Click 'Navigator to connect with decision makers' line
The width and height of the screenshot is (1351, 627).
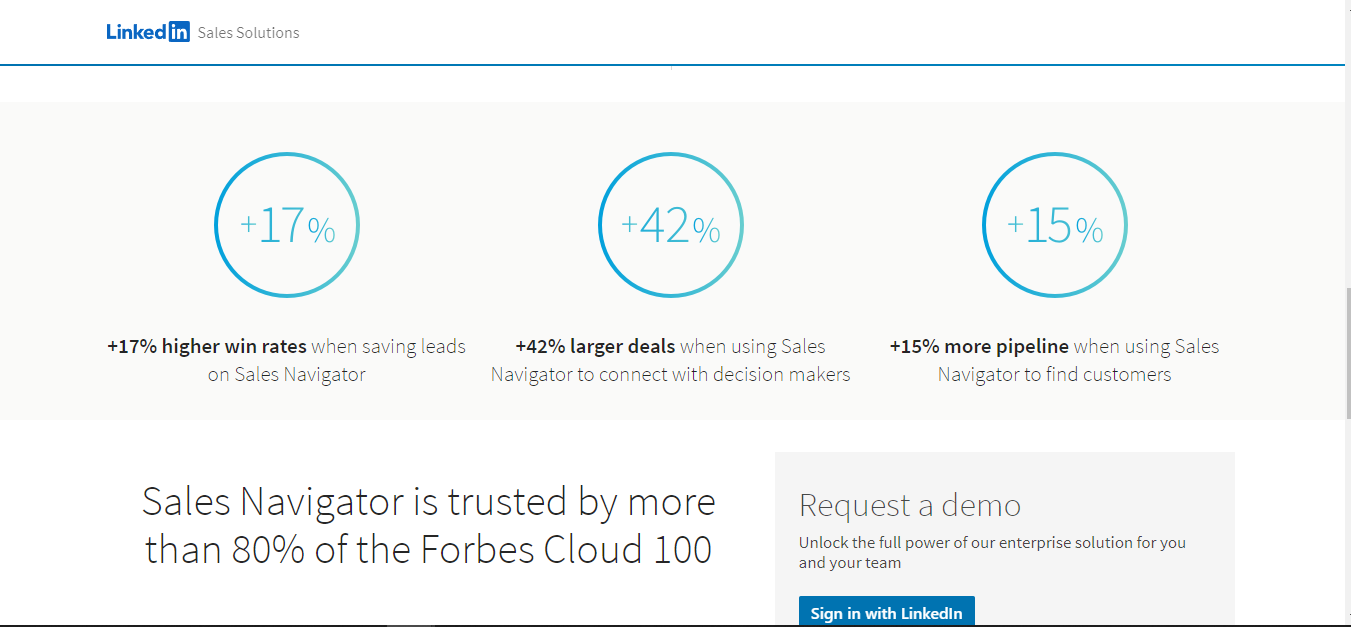click(x=671, y=375)
